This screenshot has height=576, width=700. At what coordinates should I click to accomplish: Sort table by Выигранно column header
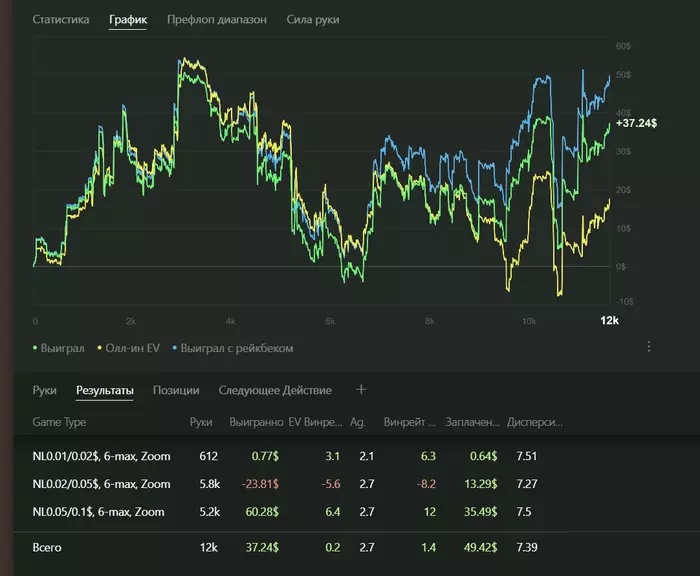pyautogui.click(x=255, y=422)
